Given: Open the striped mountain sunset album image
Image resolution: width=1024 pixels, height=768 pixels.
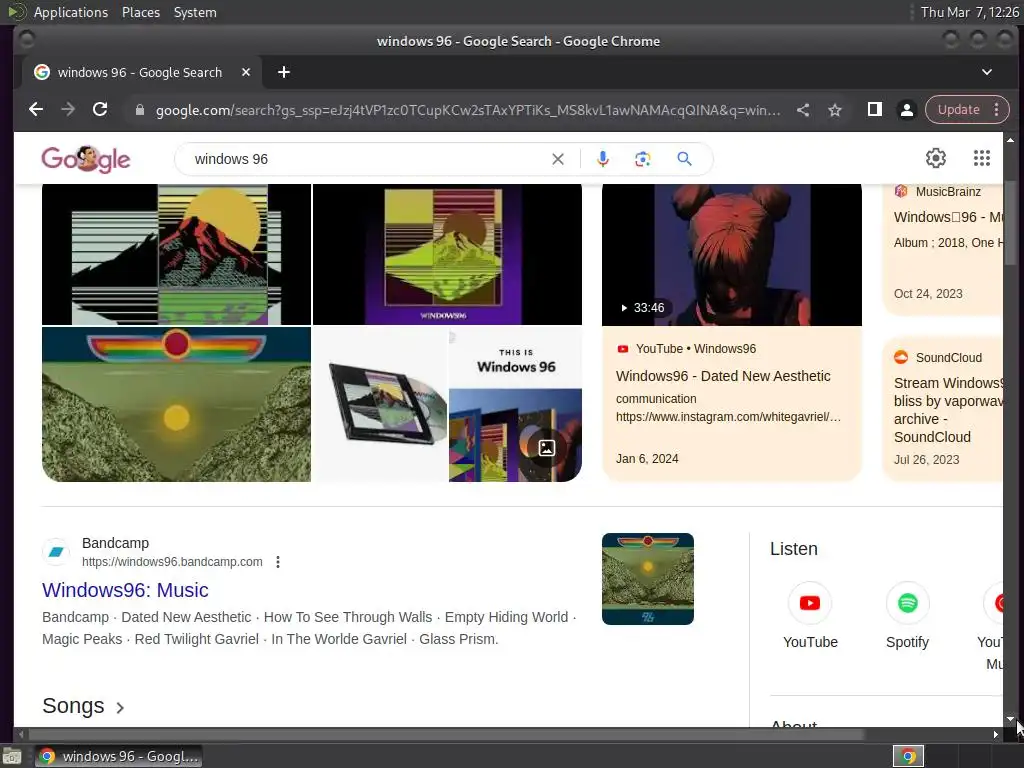Looking at the screenshot, I should tap(176, 255).
